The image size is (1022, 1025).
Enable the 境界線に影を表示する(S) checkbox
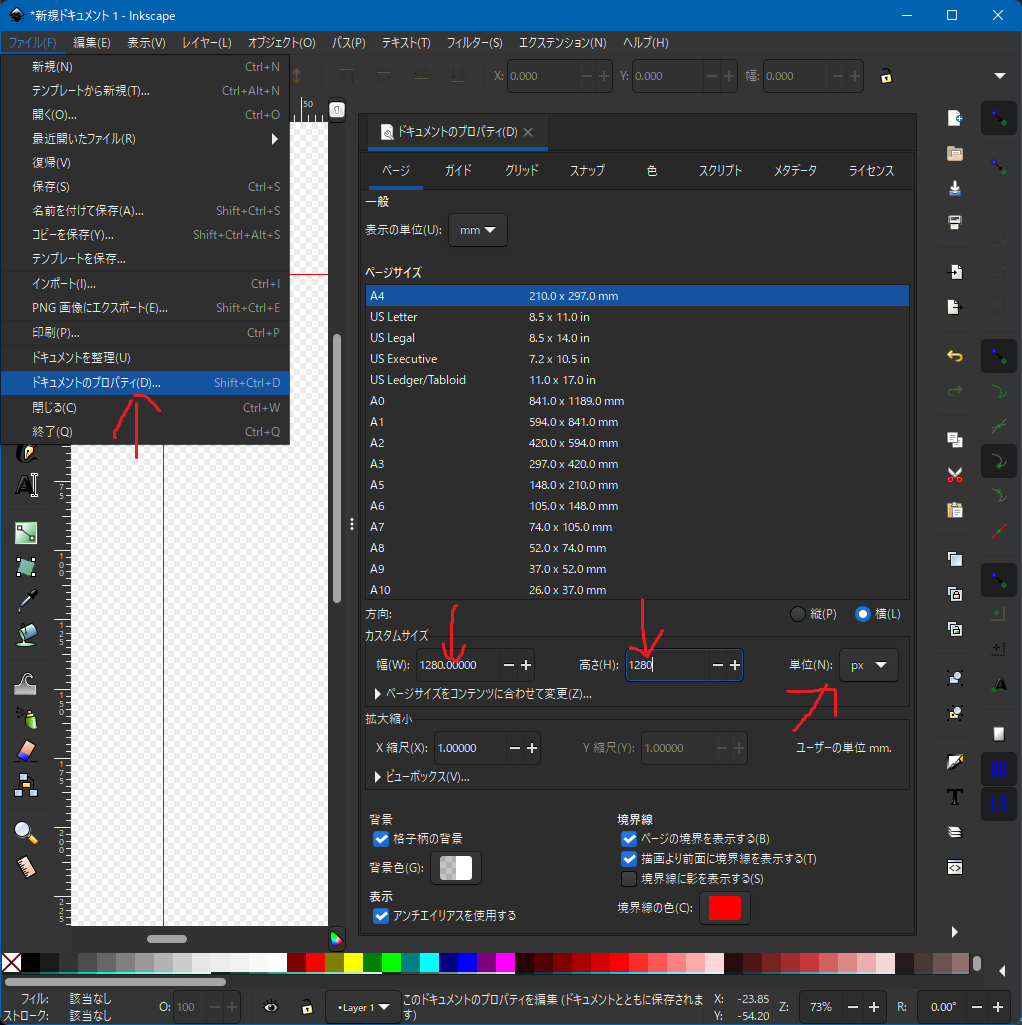[629, 879]
